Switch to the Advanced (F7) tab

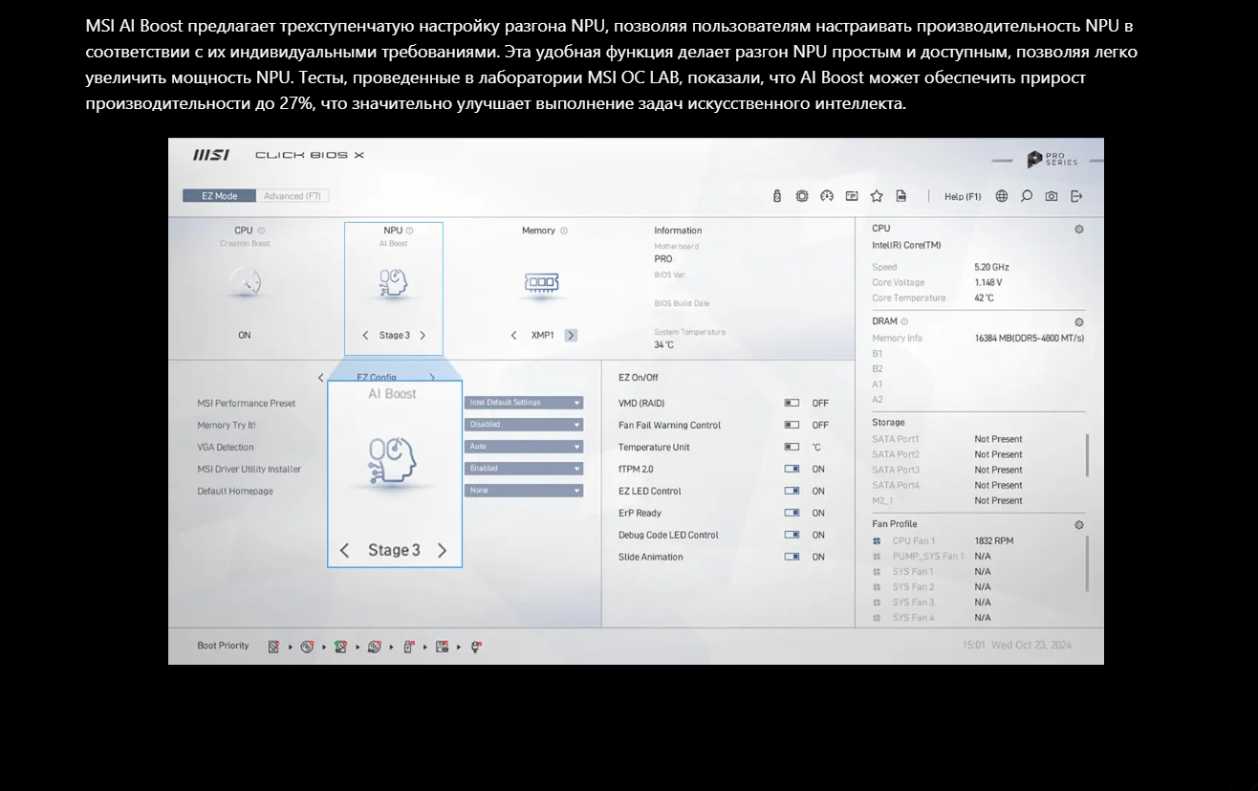[292, 196]
